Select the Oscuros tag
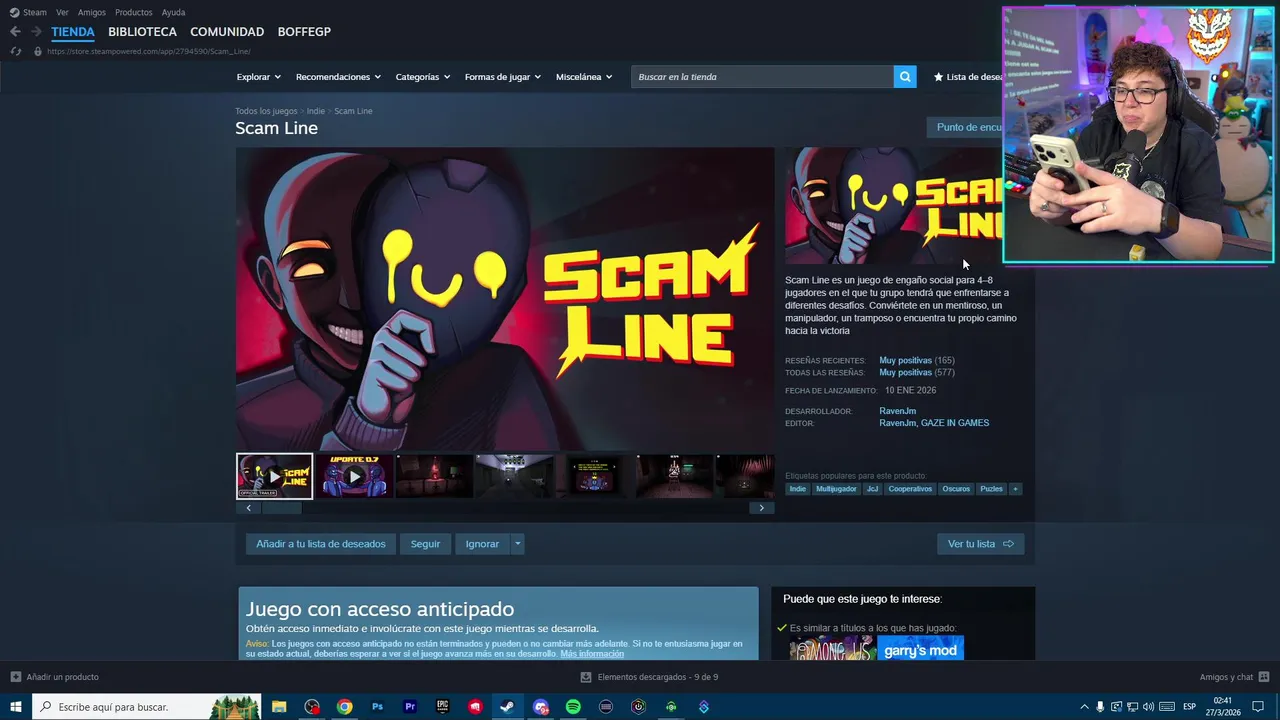Viewport: 1280px width, 720px height. coord(956,489)
